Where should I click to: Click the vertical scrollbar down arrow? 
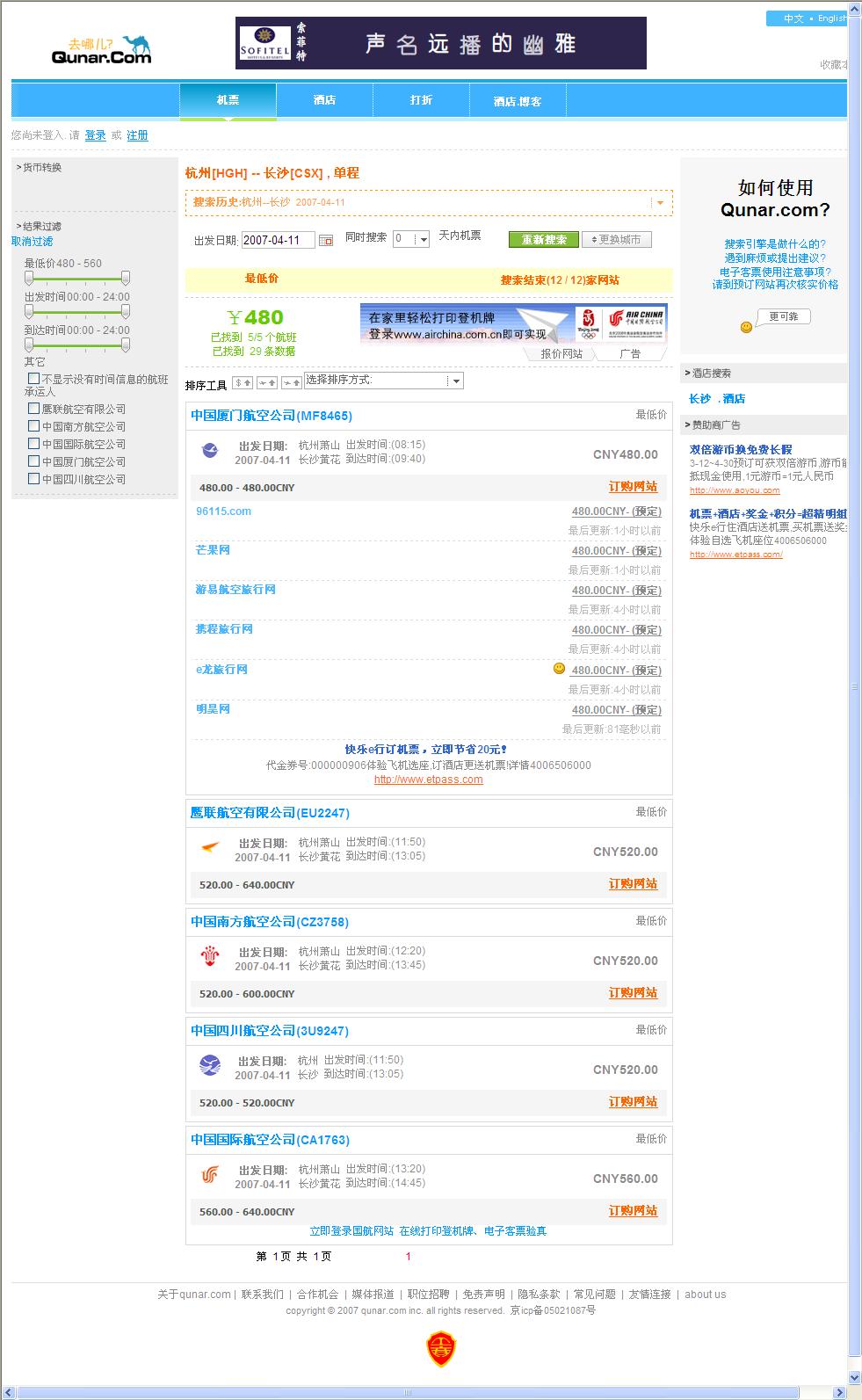854,1377
